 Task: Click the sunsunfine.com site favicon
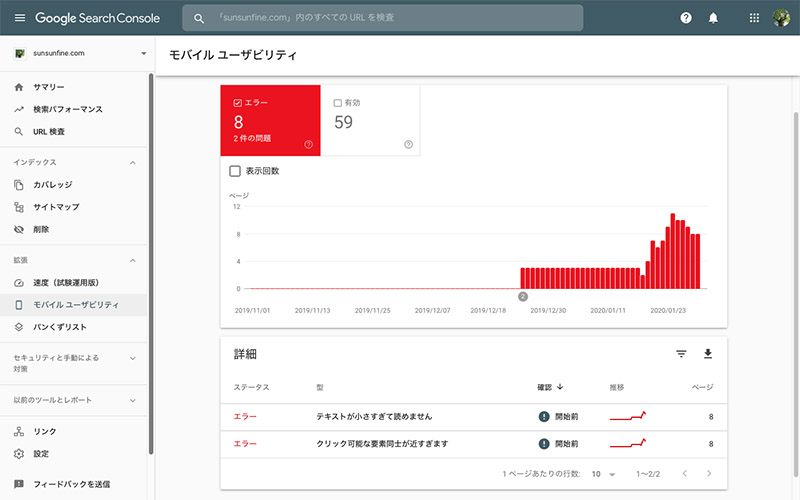click(x=20, y=53)
